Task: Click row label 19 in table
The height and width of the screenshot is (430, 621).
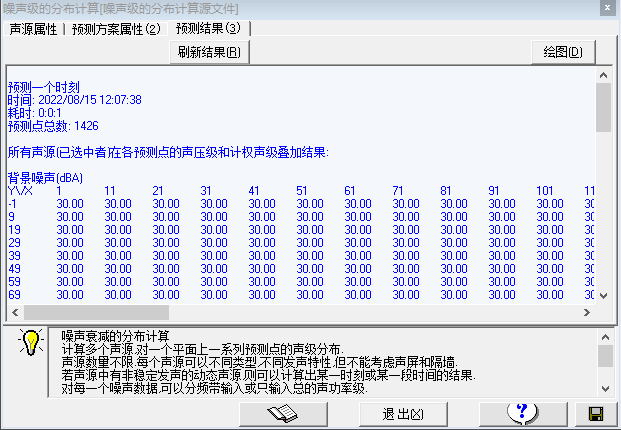Action: click(14, 230)
